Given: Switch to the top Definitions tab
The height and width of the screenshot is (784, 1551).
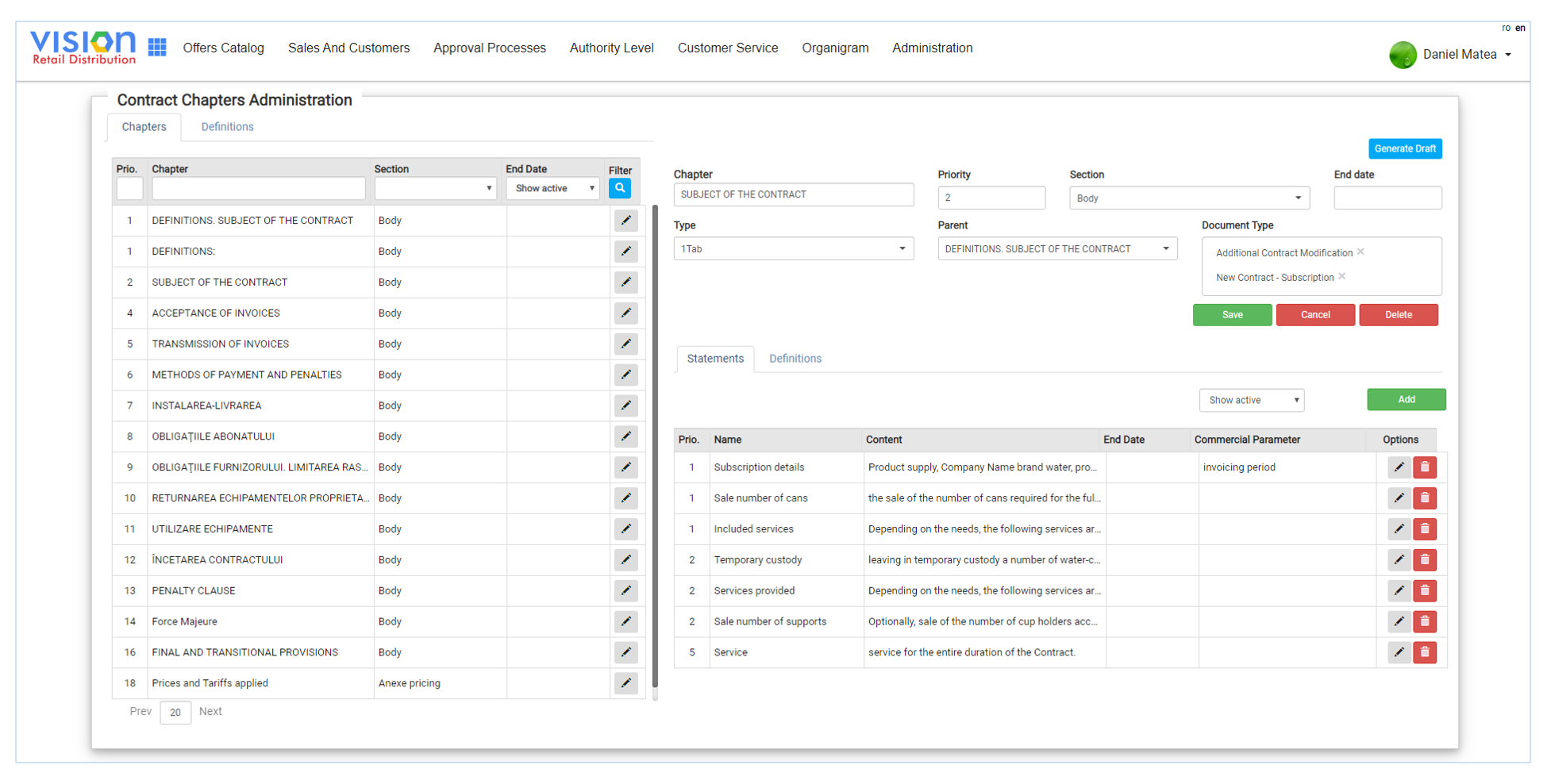Looking at the screenshot, I should tap(227, 127).
